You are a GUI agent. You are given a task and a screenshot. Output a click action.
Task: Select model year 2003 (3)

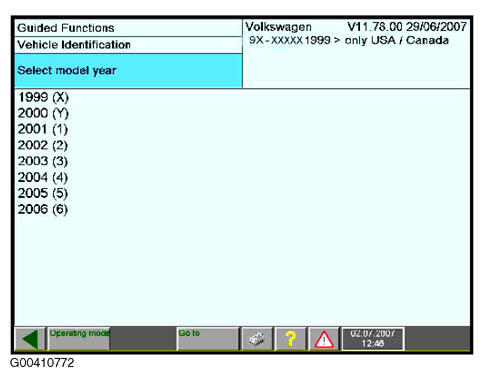click(43, 161)
